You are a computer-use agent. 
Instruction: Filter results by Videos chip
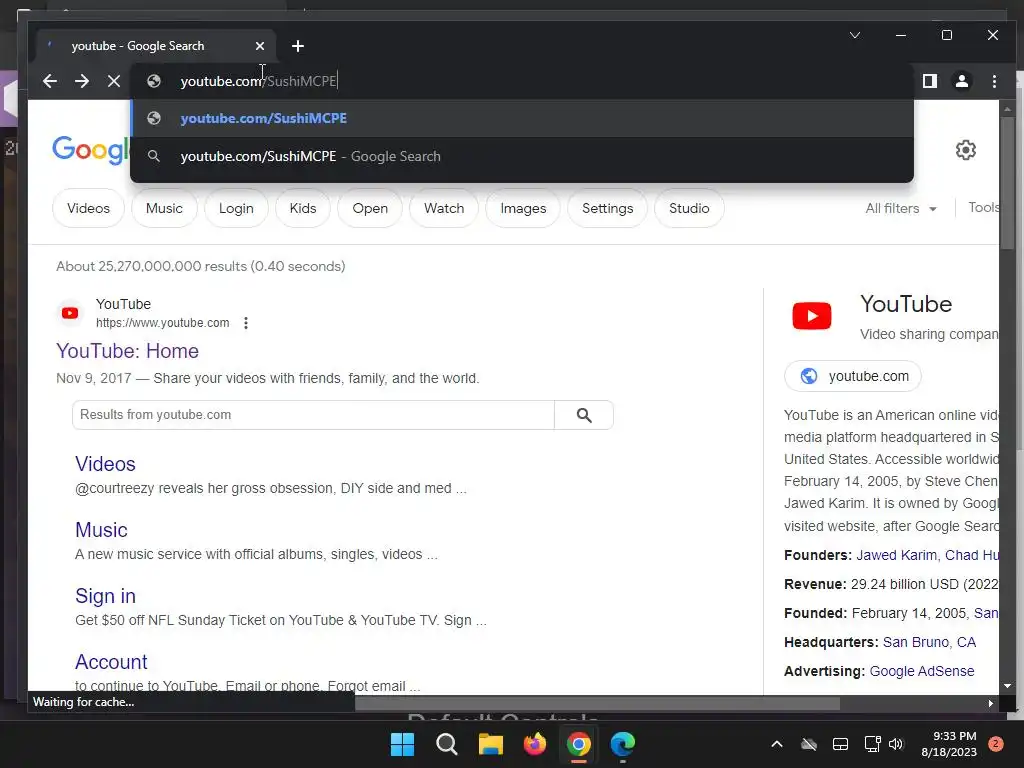click(x=88, y=208)
